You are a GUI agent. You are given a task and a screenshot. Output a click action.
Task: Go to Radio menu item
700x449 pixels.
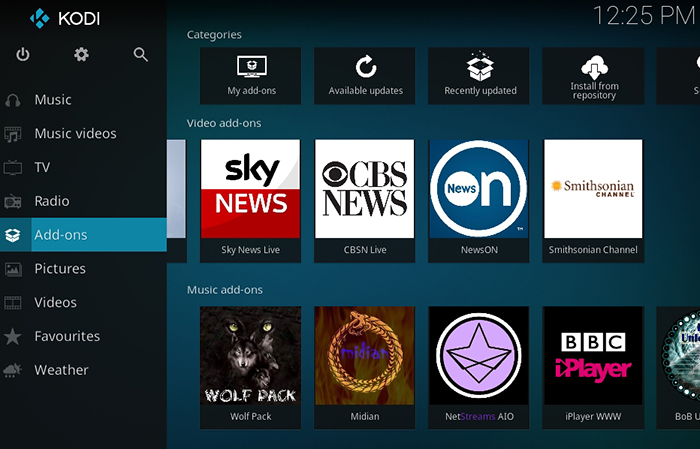click(x=83, y=201)
